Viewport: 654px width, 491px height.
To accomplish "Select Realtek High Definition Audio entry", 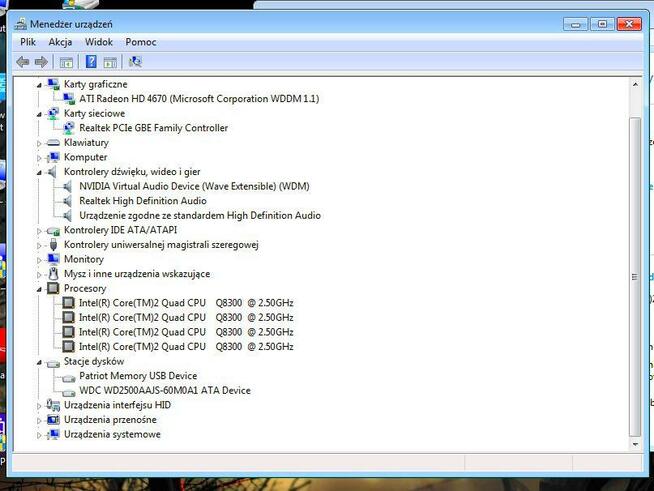I will click(x=143, y=201).
